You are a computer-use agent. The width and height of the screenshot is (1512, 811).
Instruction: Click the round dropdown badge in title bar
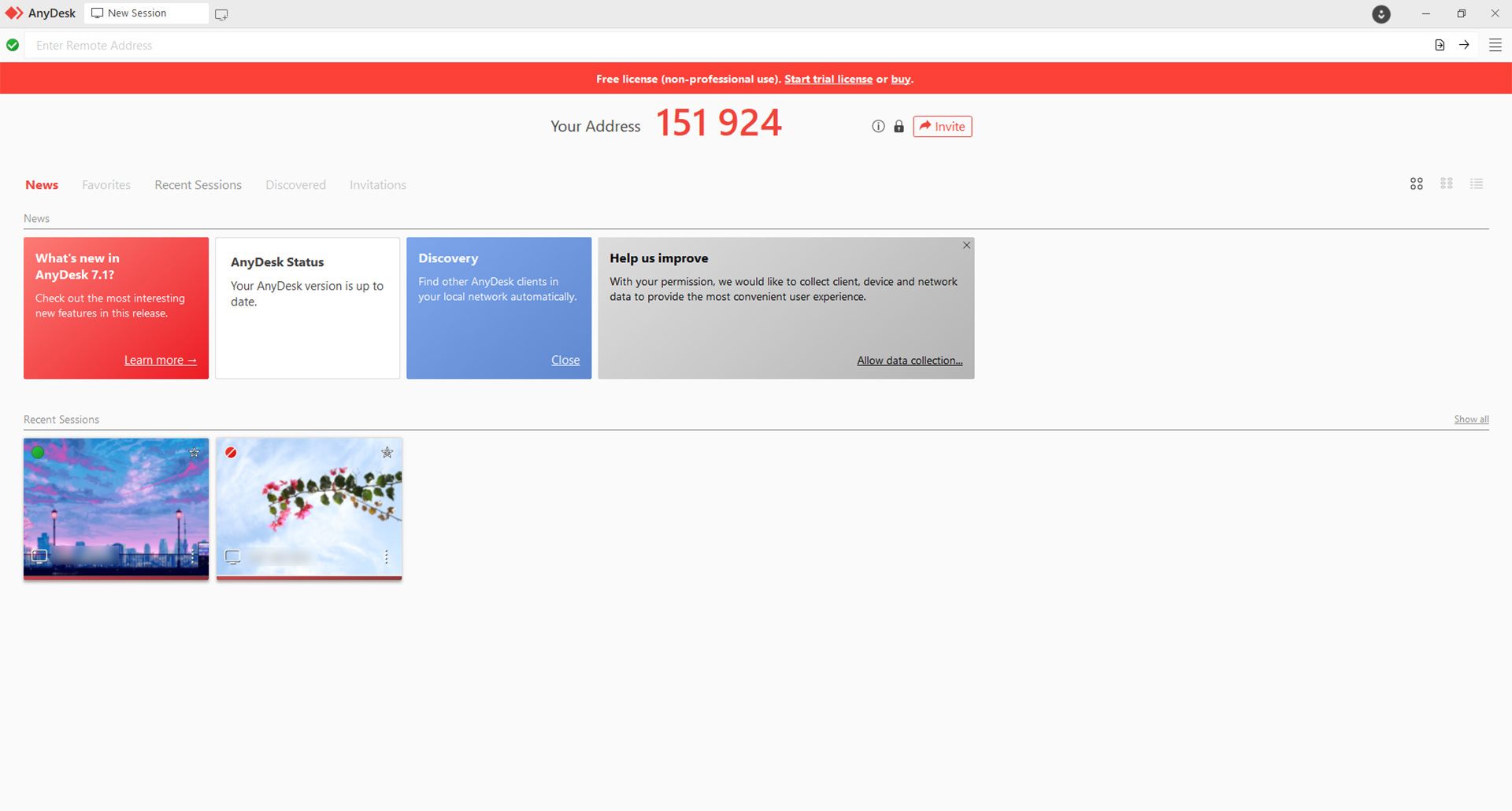[1381, 14]
